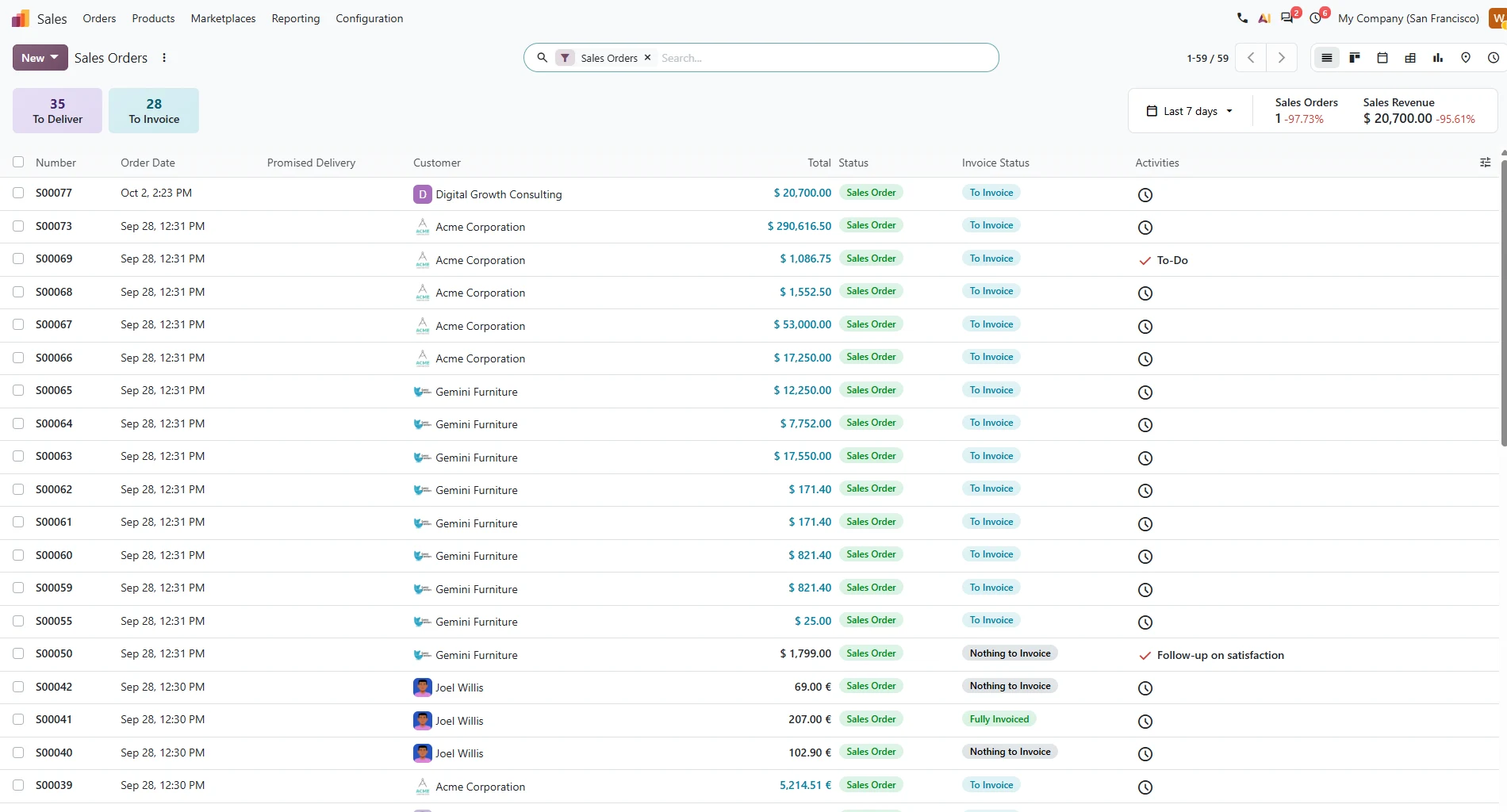Go to previous page of records
Viewport: 1507px width, 812px height.
coord(1251,58)
